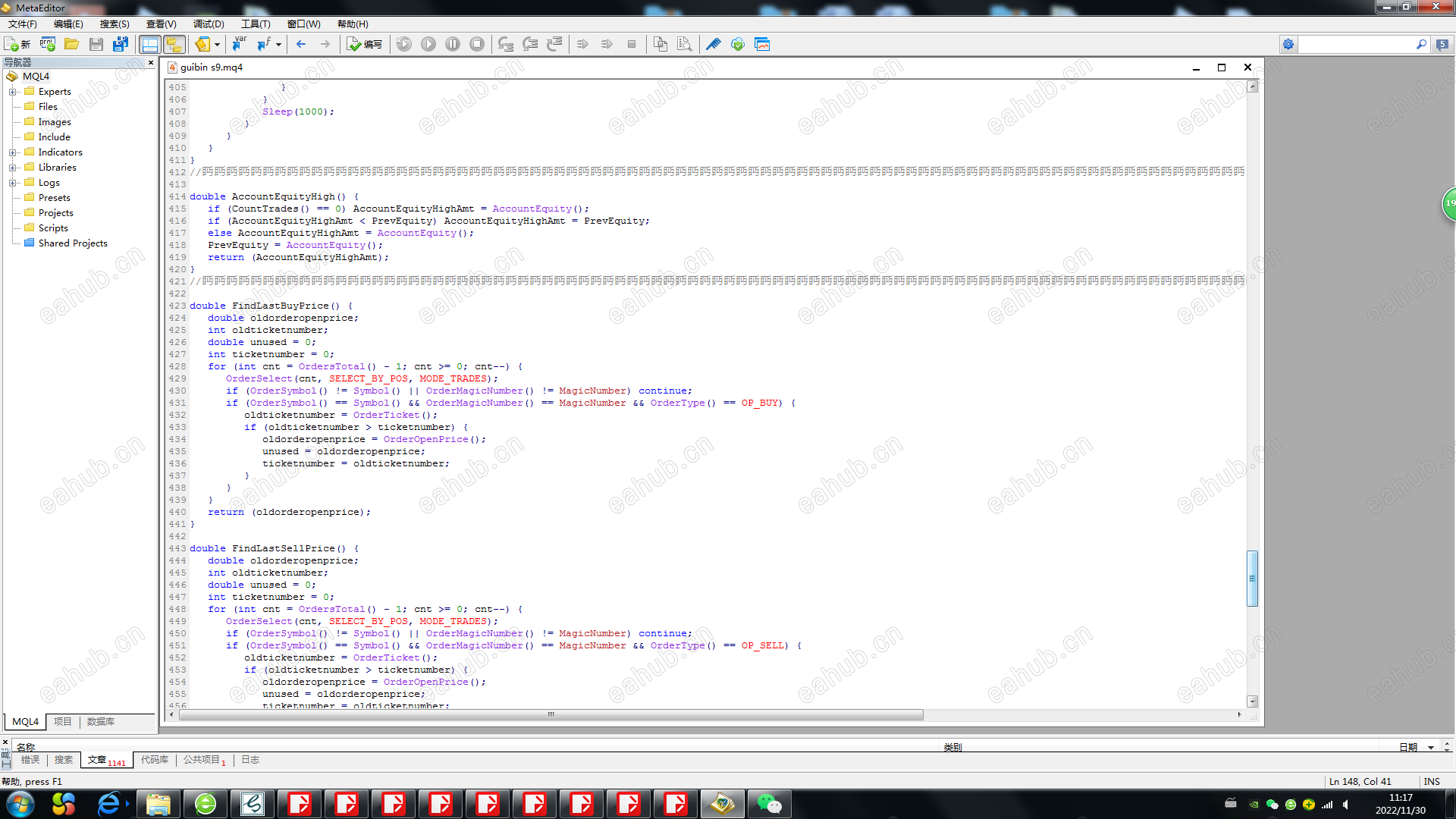The image size is (1456, 819).
Task: Click the navigate back arrow icon
Action: point(301,44)
